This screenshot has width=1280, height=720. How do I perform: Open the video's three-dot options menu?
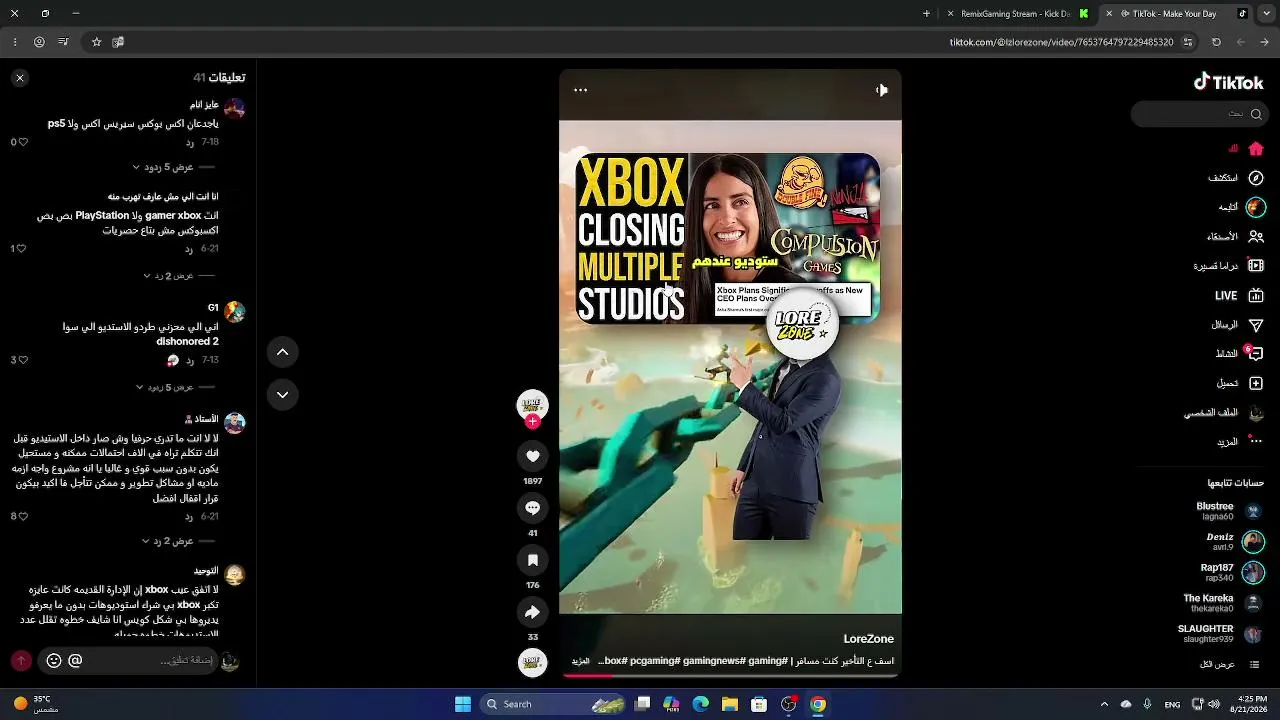[580, 90]
